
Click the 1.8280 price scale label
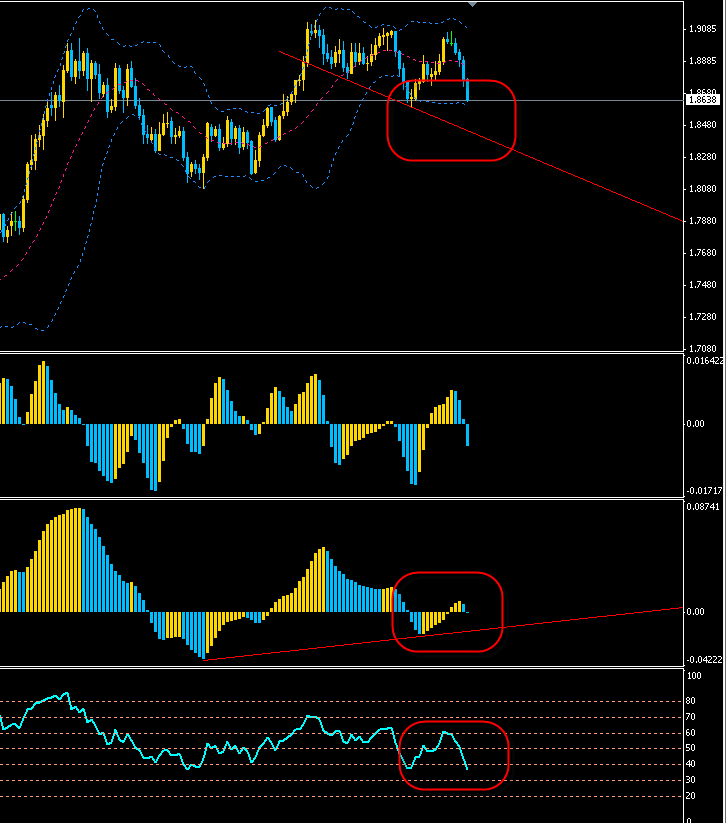pos(702,157)
